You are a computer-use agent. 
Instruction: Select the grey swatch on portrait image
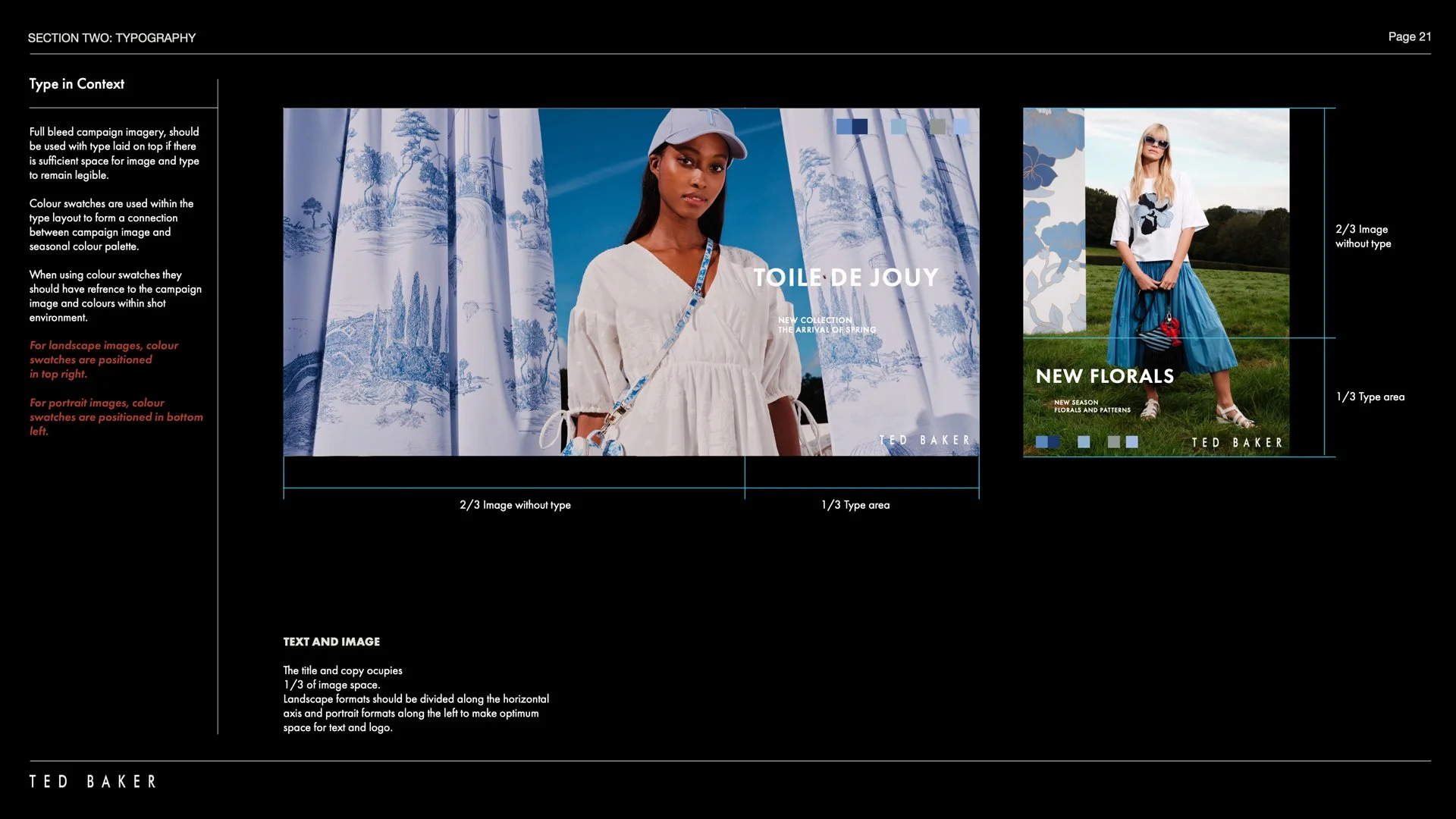coord(1113,442)
